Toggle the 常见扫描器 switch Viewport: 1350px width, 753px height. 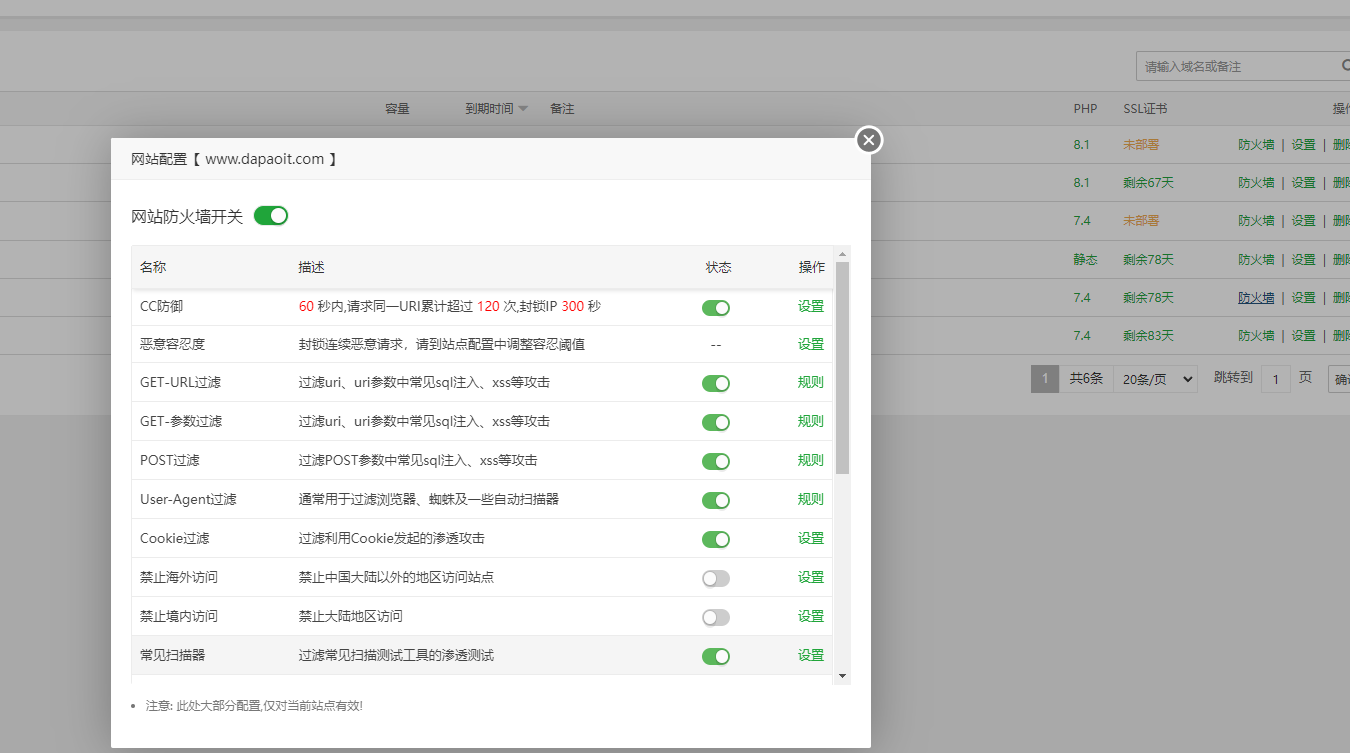click(716, 656)
